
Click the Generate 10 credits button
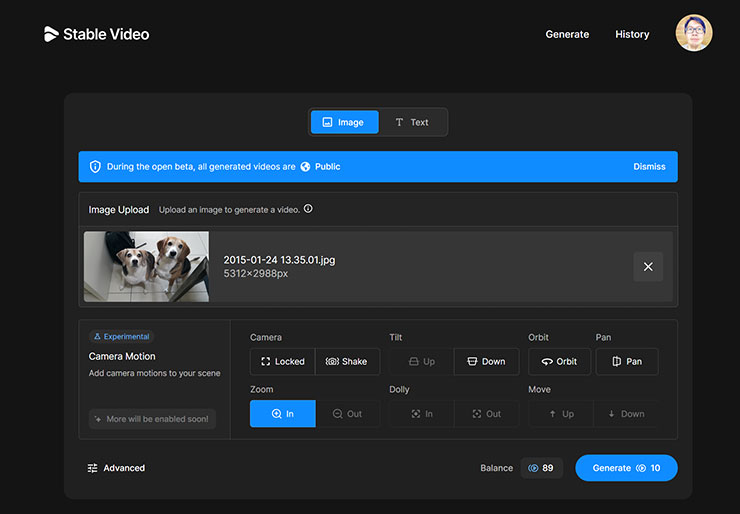click(x=626, y=468)
